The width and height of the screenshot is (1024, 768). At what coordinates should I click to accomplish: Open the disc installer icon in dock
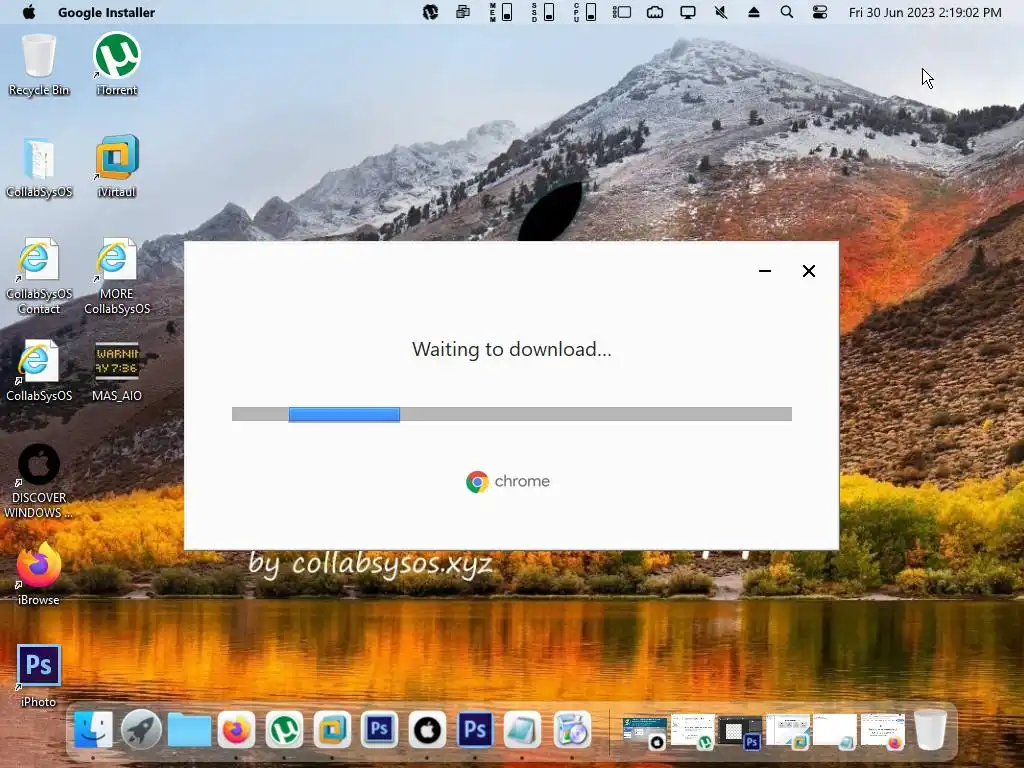tap(572, 729)
